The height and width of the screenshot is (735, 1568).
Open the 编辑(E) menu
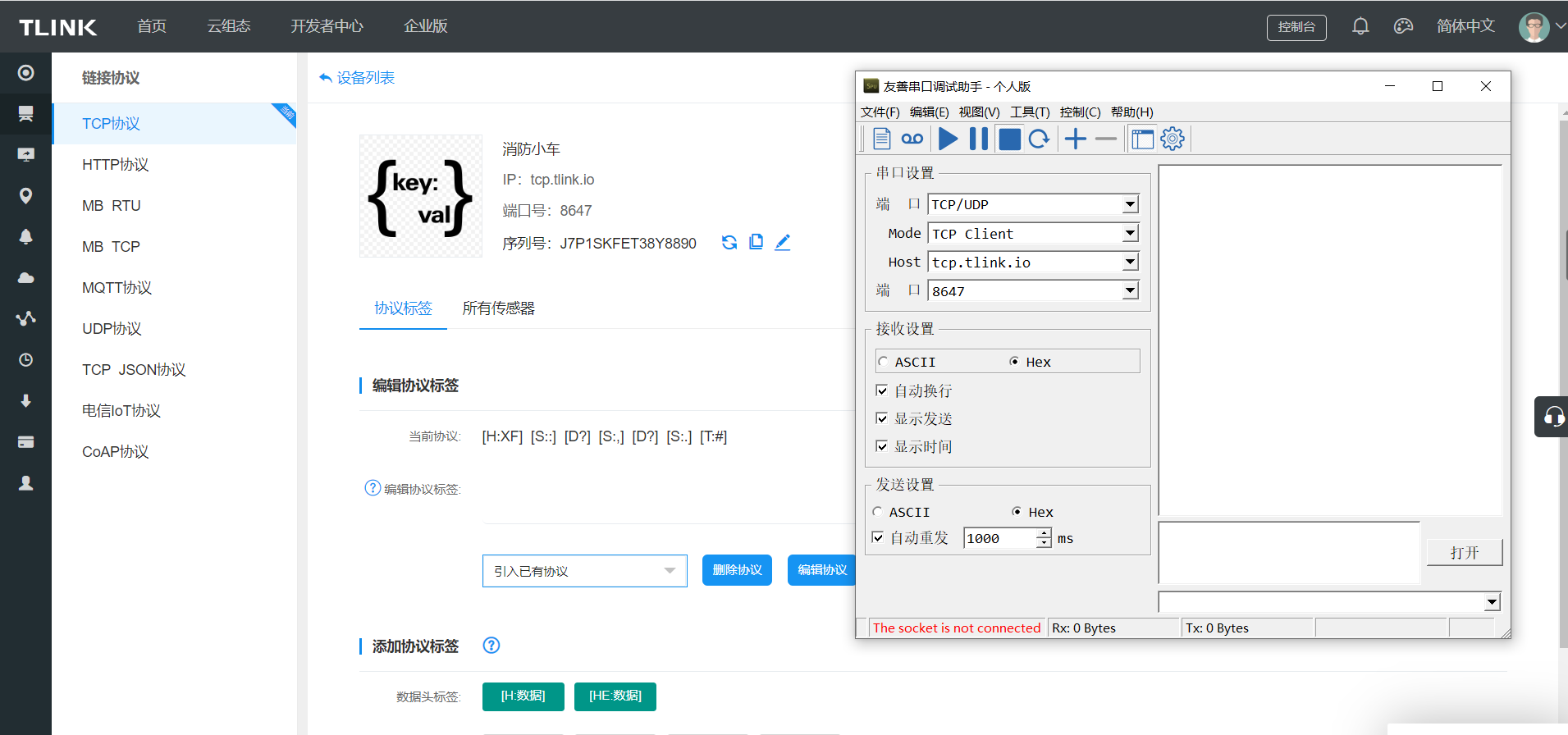(x=930, y=112)
